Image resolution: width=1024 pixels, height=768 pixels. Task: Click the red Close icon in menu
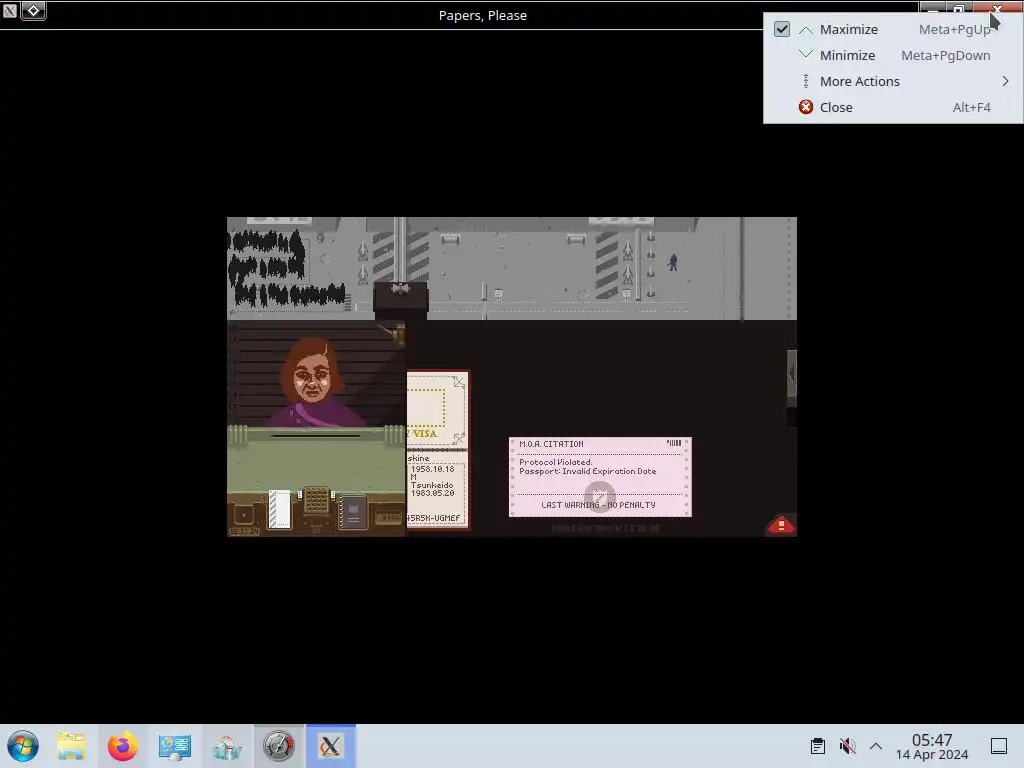(x=806, y=107)
